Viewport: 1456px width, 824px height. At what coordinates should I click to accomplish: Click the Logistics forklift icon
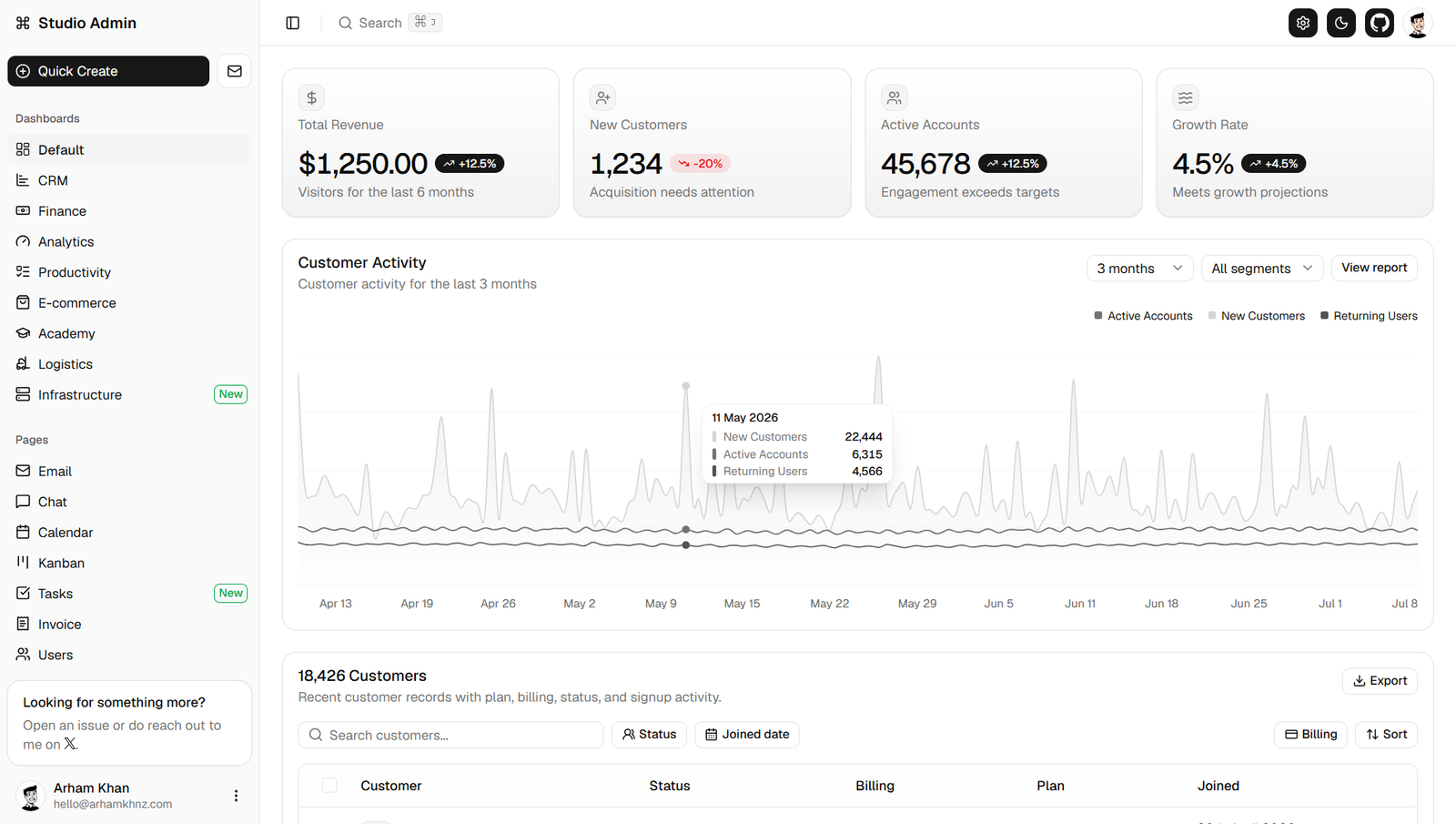(x=23, y=364)
